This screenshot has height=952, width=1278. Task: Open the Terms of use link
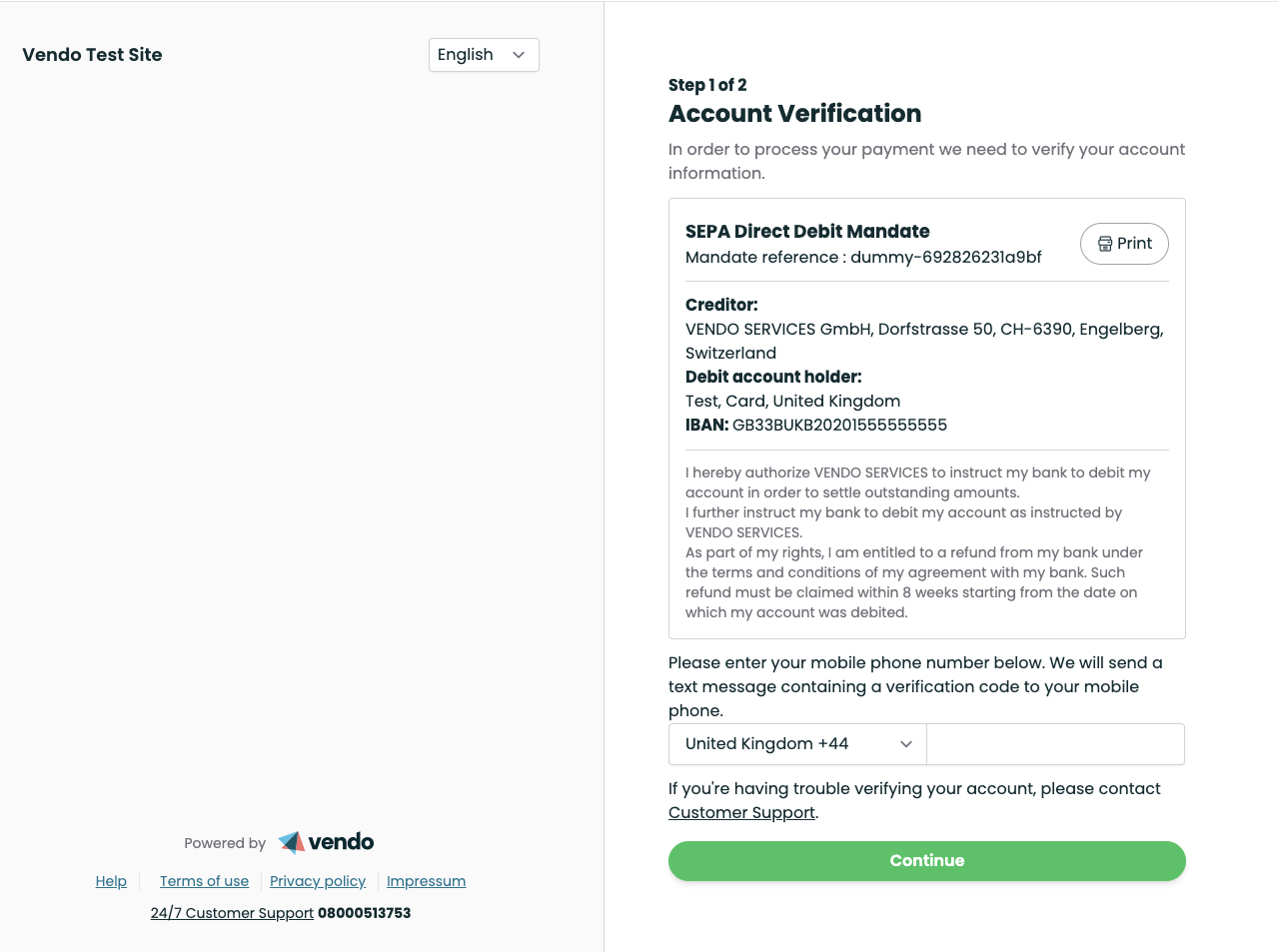(x=204, y=881)
